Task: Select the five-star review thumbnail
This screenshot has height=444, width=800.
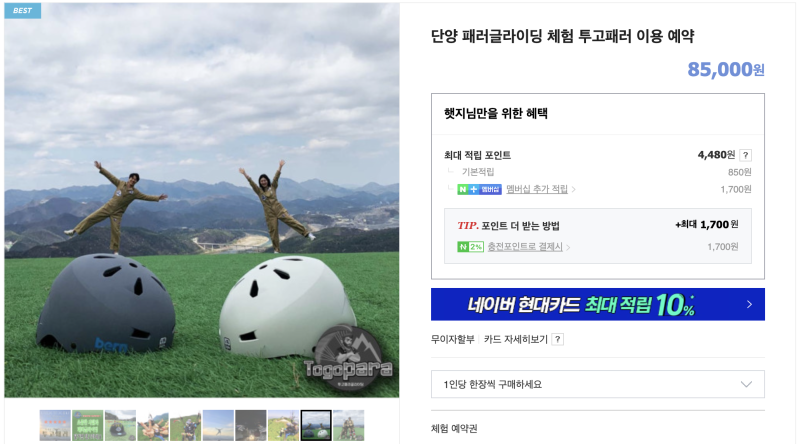Action: point(55,425)
